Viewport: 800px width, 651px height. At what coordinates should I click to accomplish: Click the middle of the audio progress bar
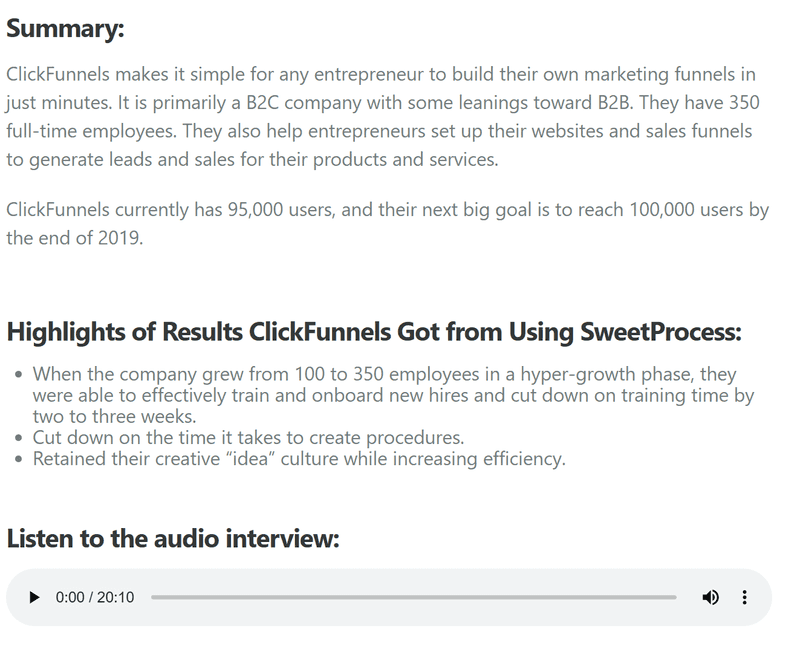(414, 597)
